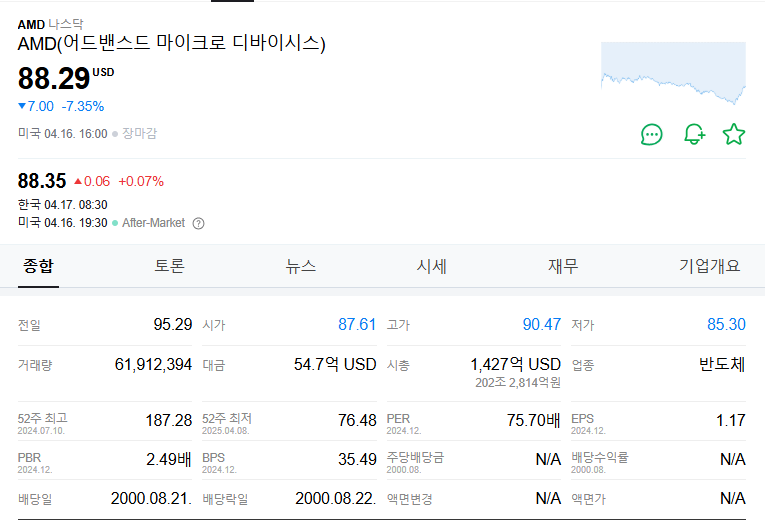The image size is (765, 521).
Task: Click the 배당수익률 label
Action: [x=600, y=458]
